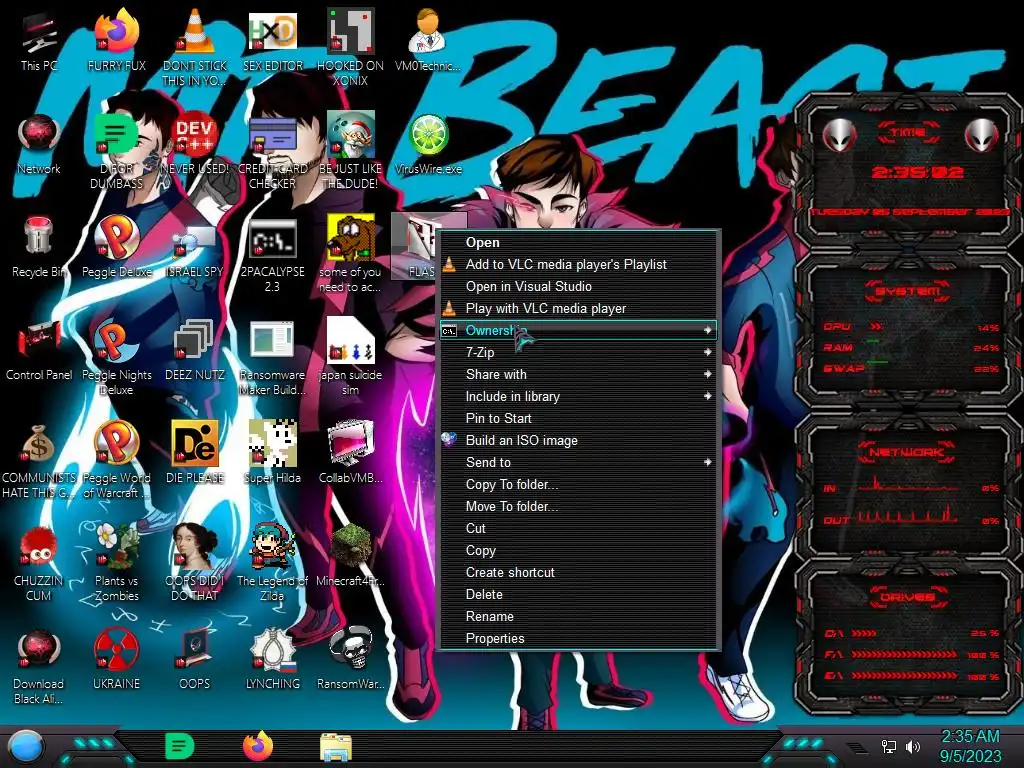Select the CollabVMB desktop icon

tap(350, 454)
